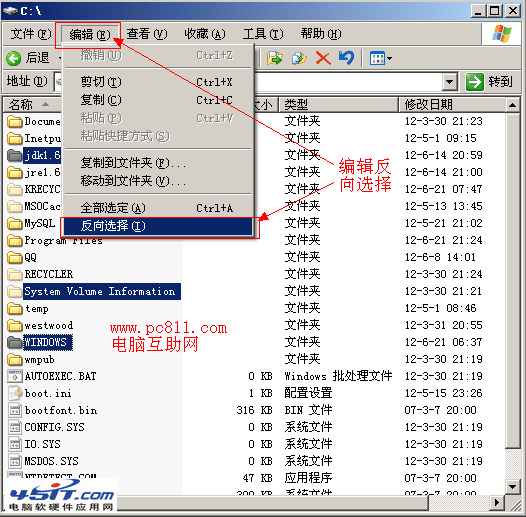Image resolution: width=526 pixels, height=517 pixels.
Task: Click the 47 KB size cell
Action: (x=257, y=478)
